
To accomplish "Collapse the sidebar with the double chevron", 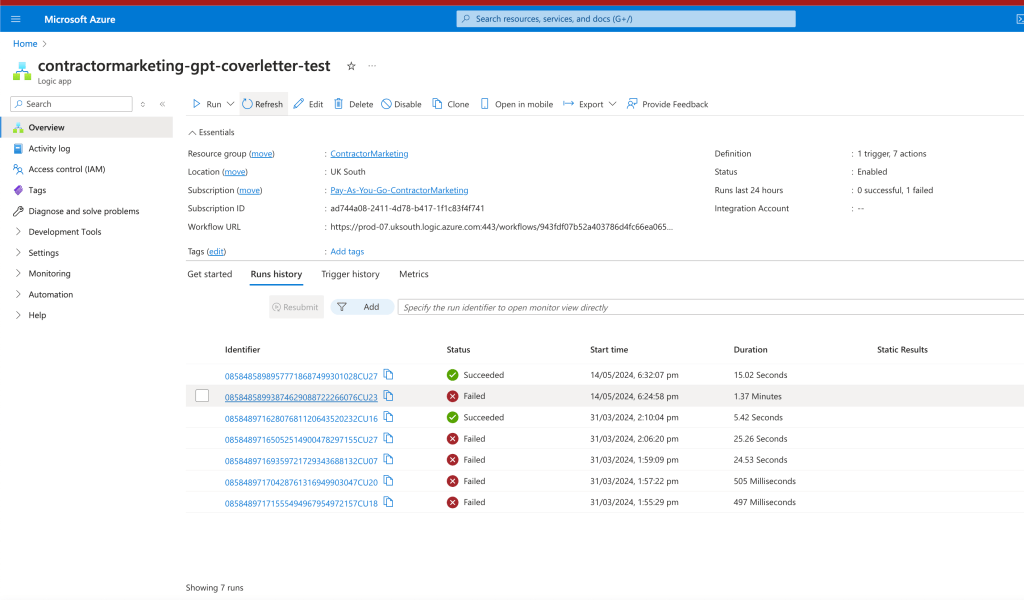I will (163, 104).
